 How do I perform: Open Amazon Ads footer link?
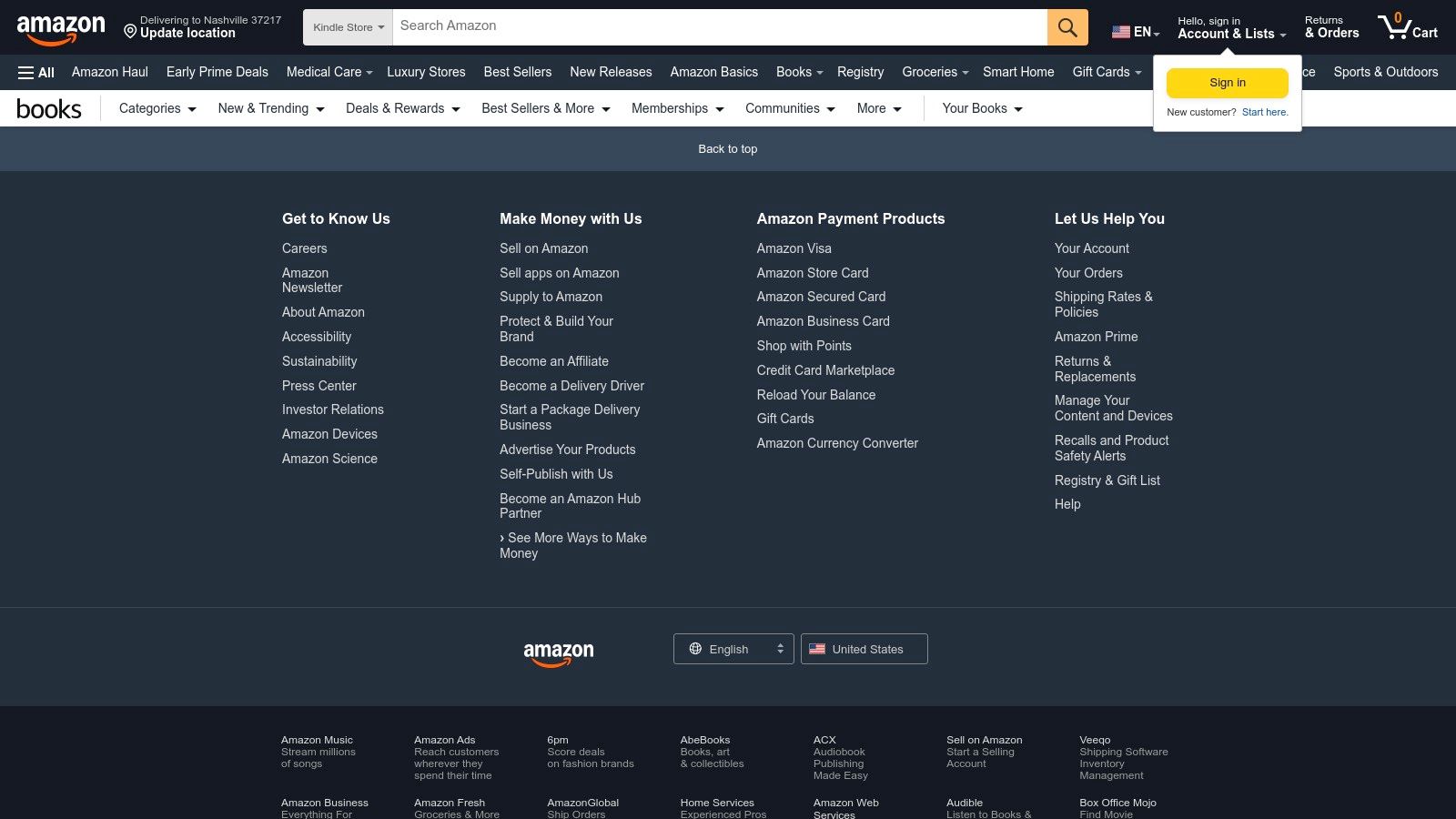point(457,758)
